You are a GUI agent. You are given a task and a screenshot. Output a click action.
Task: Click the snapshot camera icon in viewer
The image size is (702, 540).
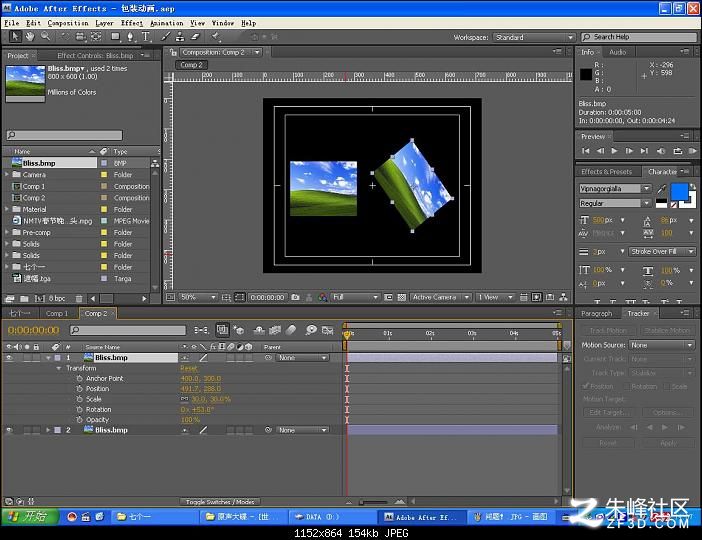295,297
